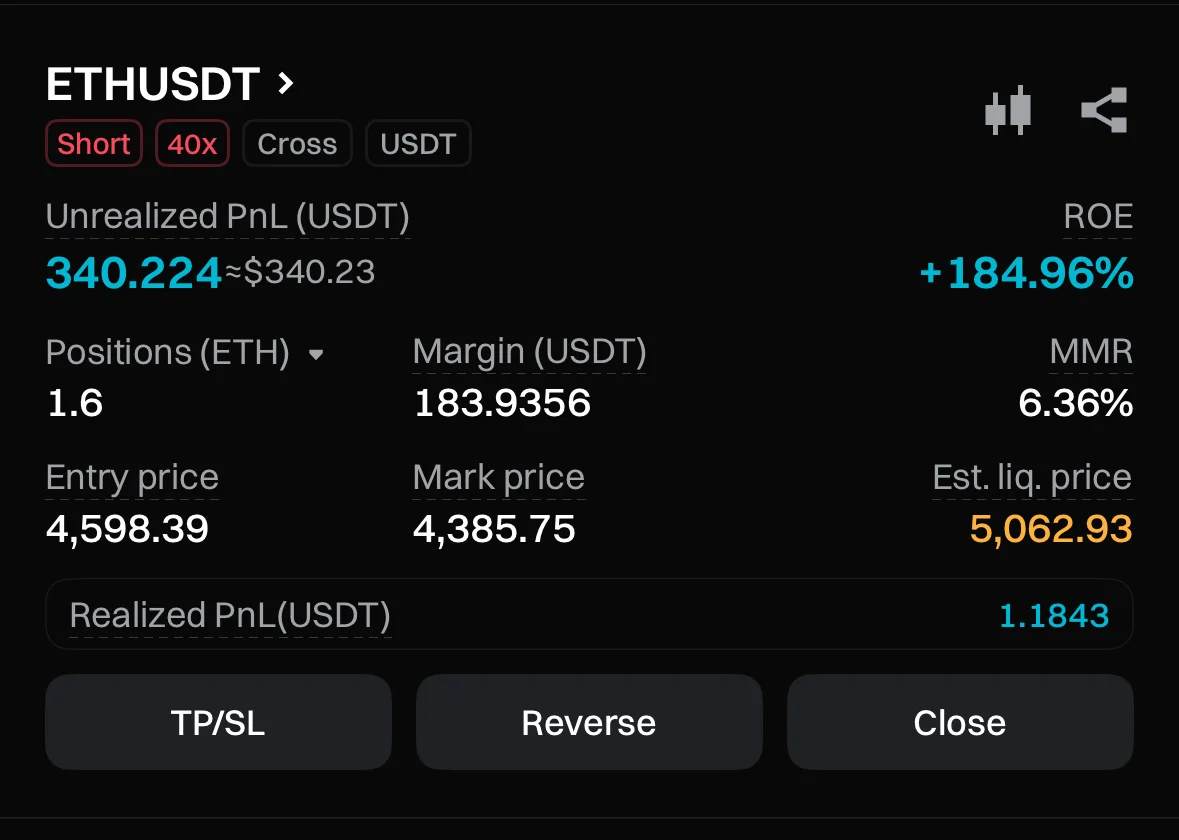1179x840 pixels.
Task: Tap the 40x leverage tag
Action: [x=192, y=144]
